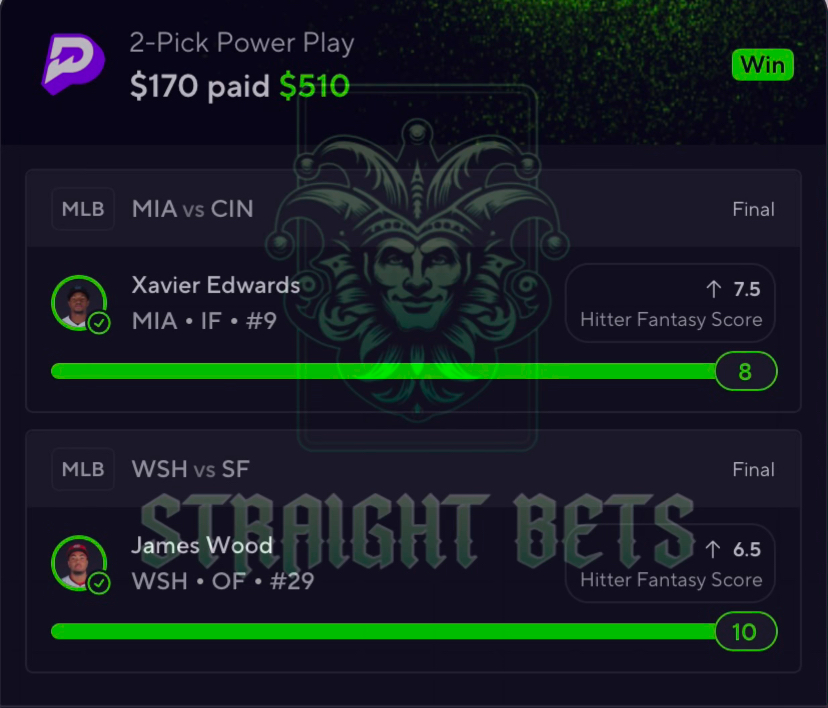Screen dimensions: 828x708
Task: Click the MLB tag for WSH vs SF
Action: tap(83, 469)
